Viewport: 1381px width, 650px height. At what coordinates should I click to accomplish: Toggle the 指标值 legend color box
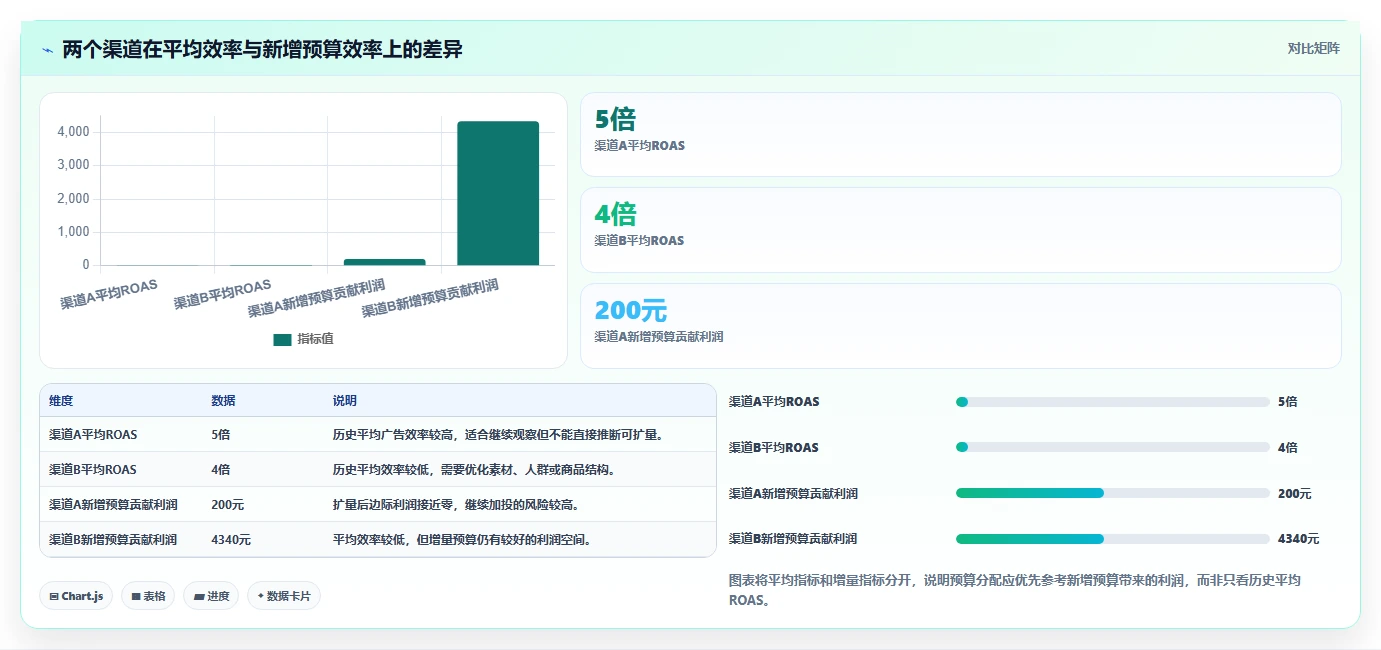tap(282, 340)
